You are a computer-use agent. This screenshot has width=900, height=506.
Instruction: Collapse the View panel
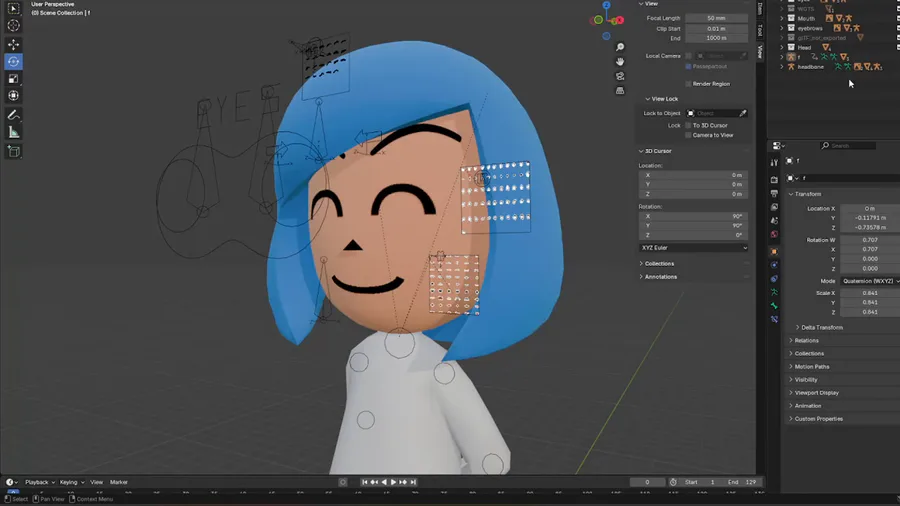[649, 3]
